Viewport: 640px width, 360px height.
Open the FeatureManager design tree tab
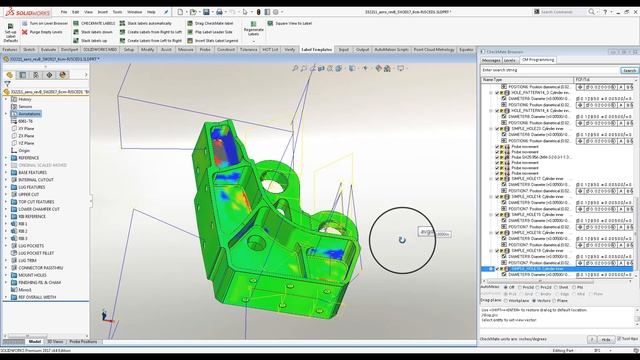tap(10, 75)
